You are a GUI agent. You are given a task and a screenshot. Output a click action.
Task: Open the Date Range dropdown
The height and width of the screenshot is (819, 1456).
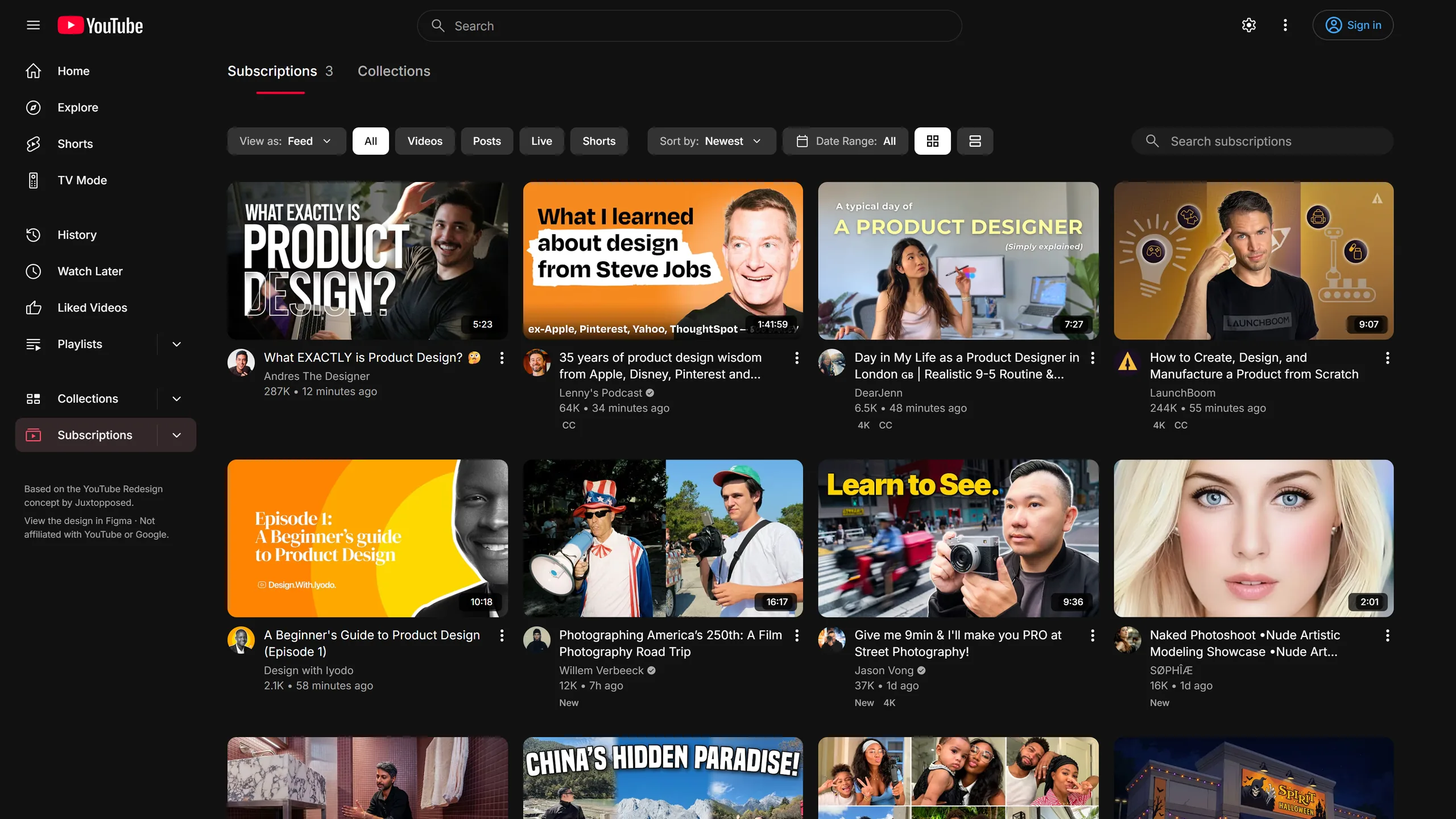(x=845, y=141)
